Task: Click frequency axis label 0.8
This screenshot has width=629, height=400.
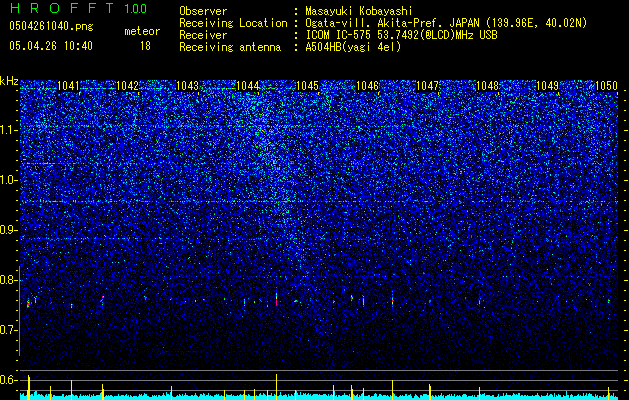Action: pyautogui.click(x=9, y=280)
